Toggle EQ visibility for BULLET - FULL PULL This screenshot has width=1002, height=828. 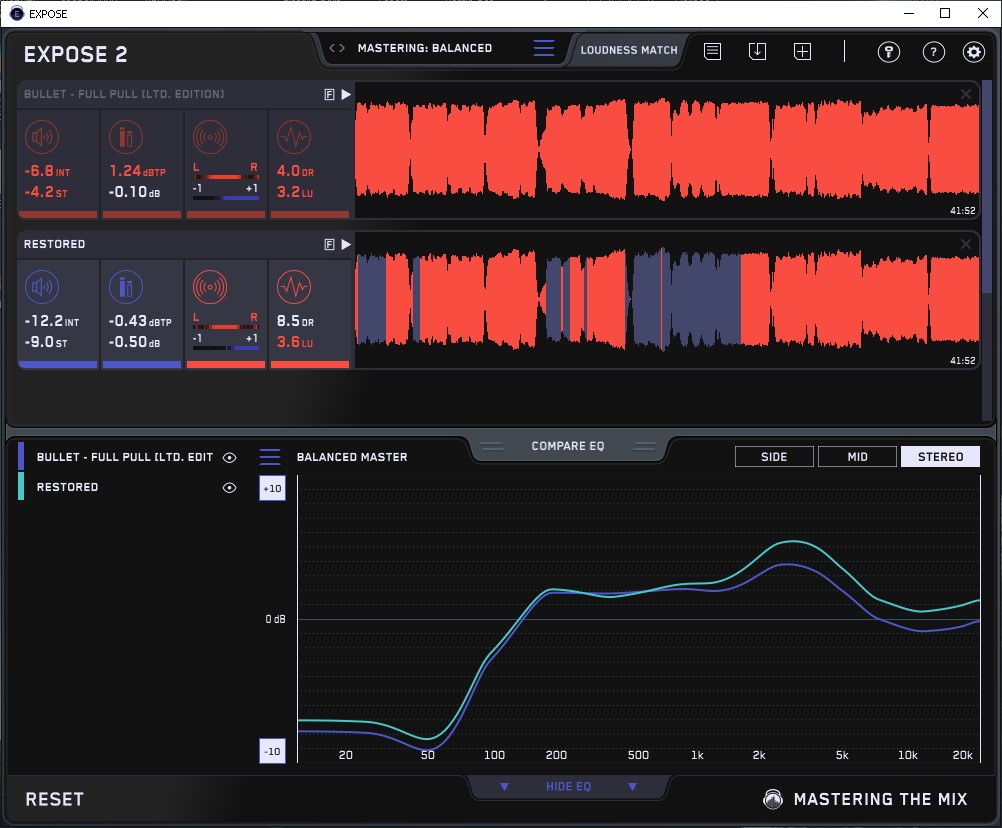tap(230, 457)
